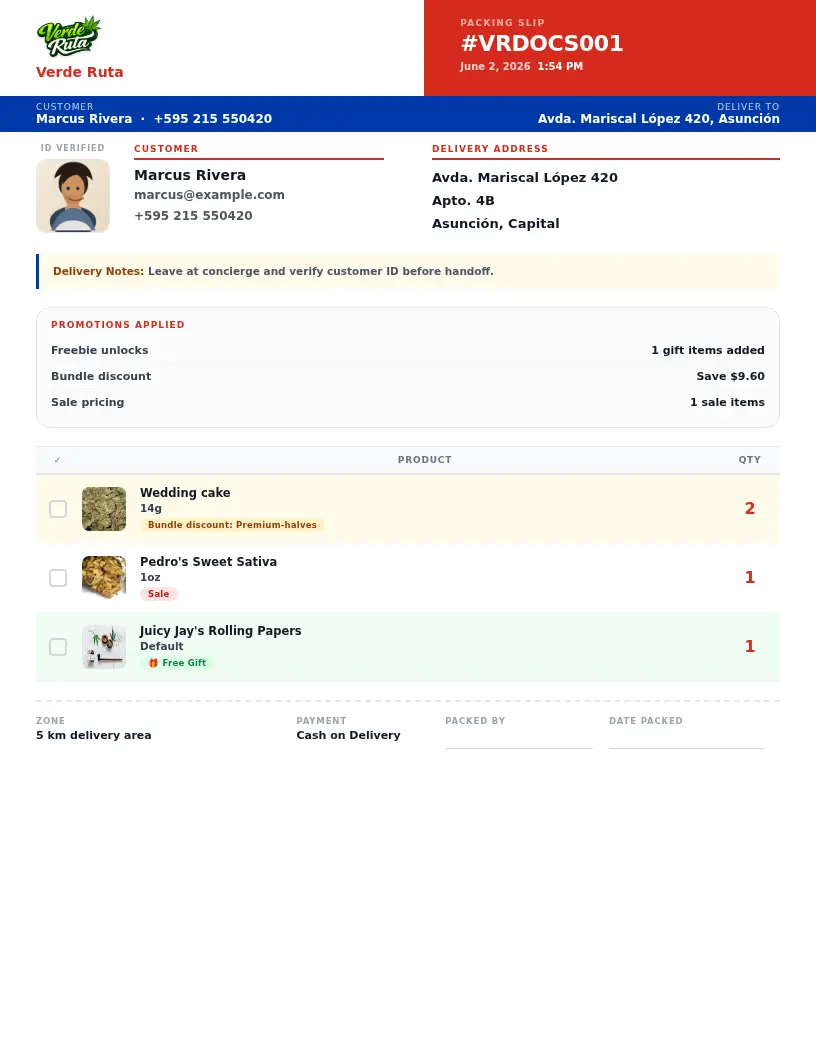Screen dimensions: 816x1056
Task: Select '1 sale items' text
Action: [x=727, y=402]
